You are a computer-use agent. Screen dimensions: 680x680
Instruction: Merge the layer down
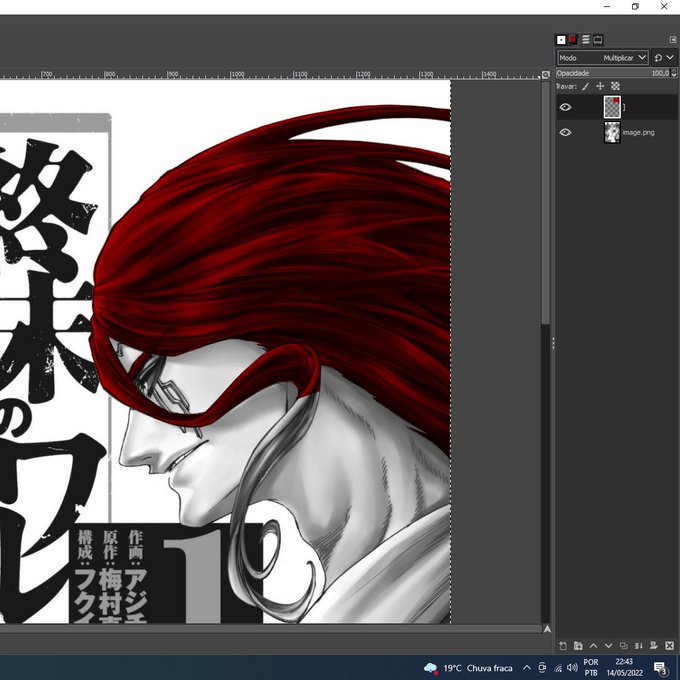(638, 646)
